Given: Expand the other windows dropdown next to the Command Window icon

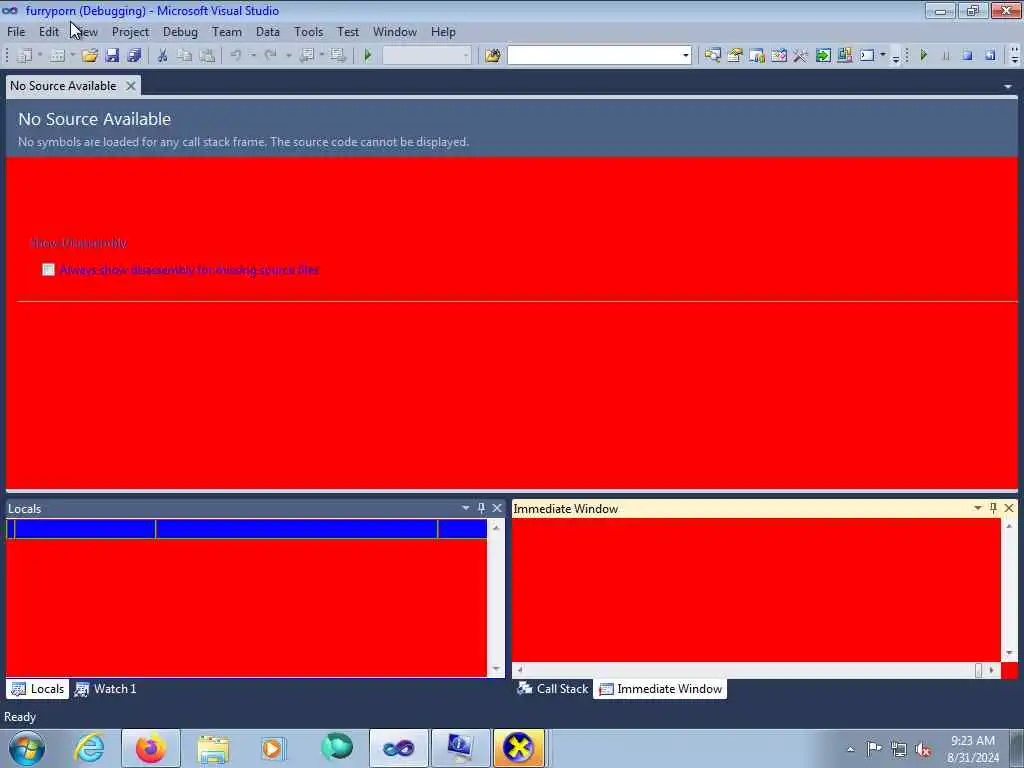Looking at the screenshot, I should 883,56.
